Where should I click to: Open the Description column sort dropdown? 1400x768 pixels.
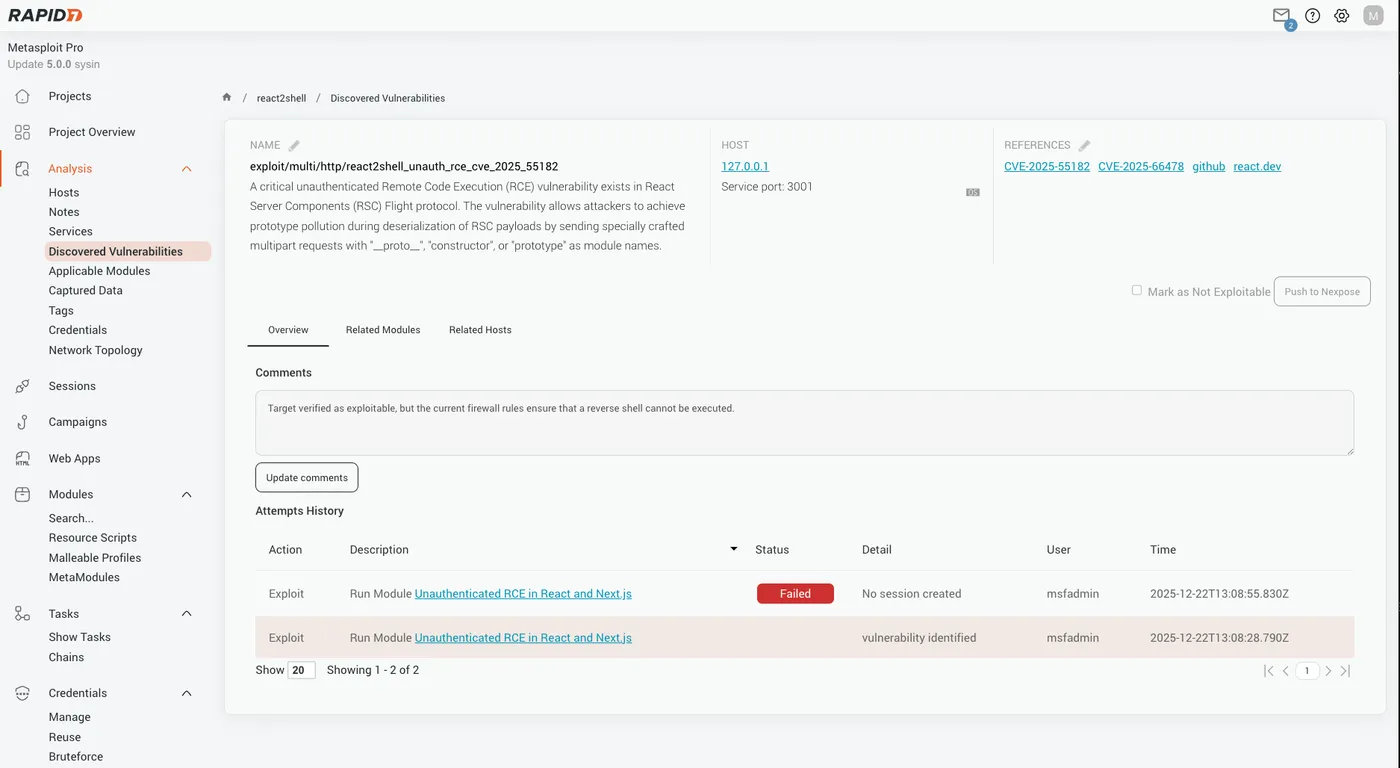[x=733, y=548]
